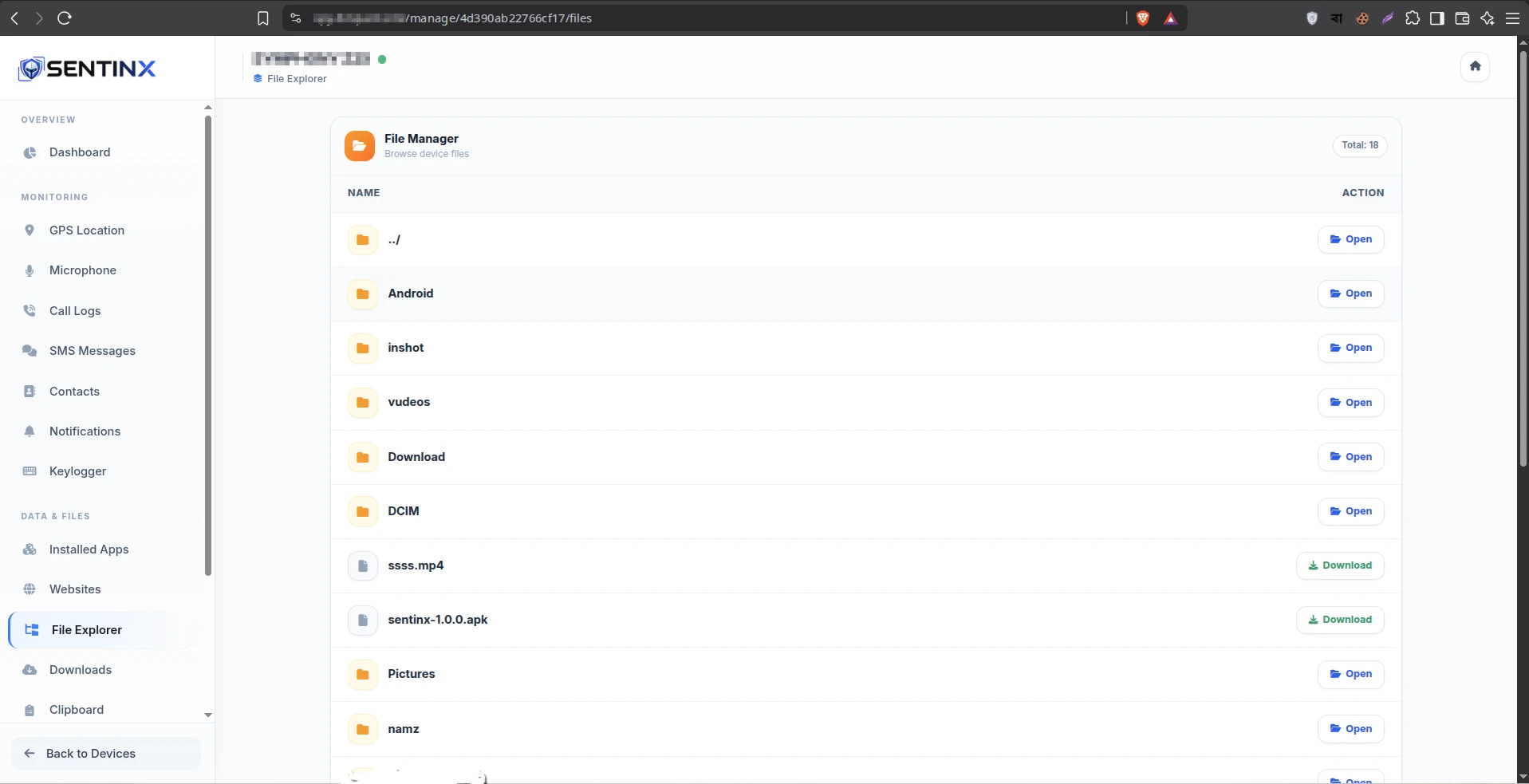Click the Total: 18 badge

click(x=1360, y=145)
